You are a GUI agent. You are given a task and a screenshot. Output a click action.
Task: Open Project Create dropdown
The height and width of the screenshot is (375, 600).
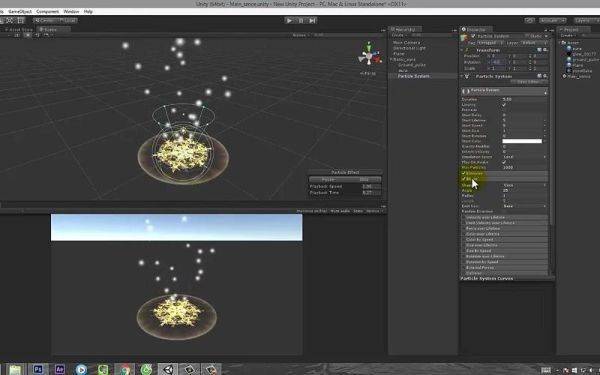(x=567, y=35)
